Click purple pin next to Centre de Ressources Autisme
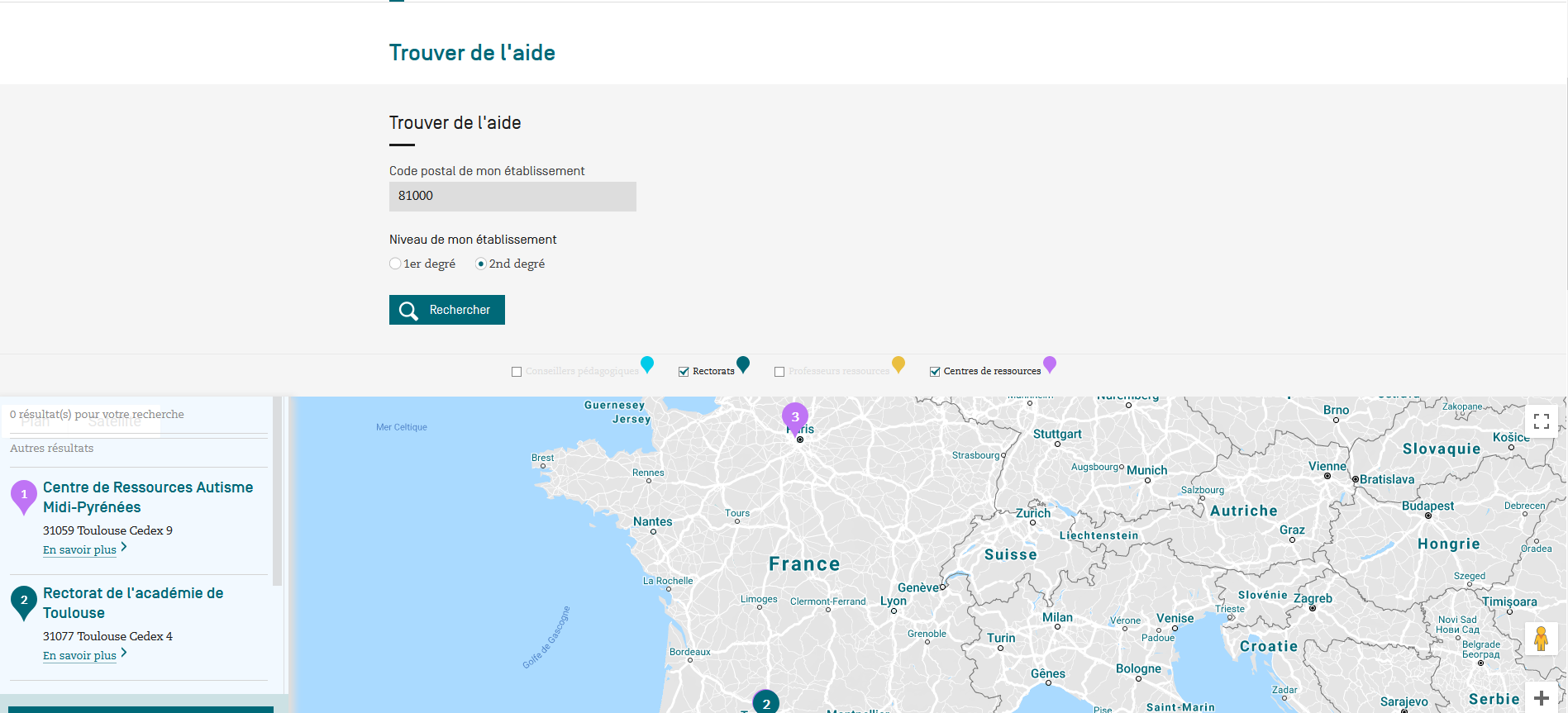The image size is (1568, 713). tap(24, 497)
